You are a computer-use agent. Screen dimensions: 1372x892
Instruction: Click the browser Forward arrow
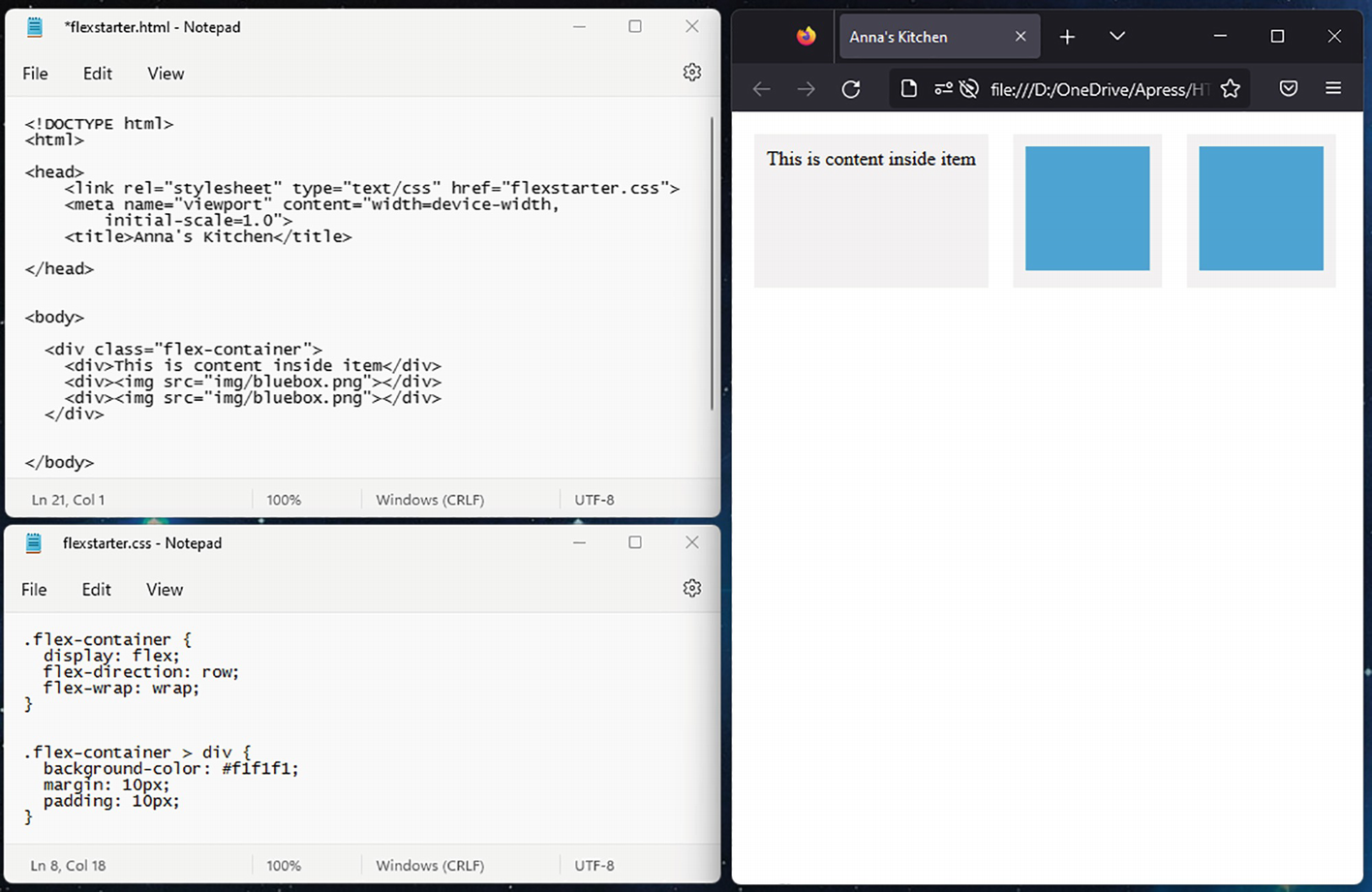806,89
